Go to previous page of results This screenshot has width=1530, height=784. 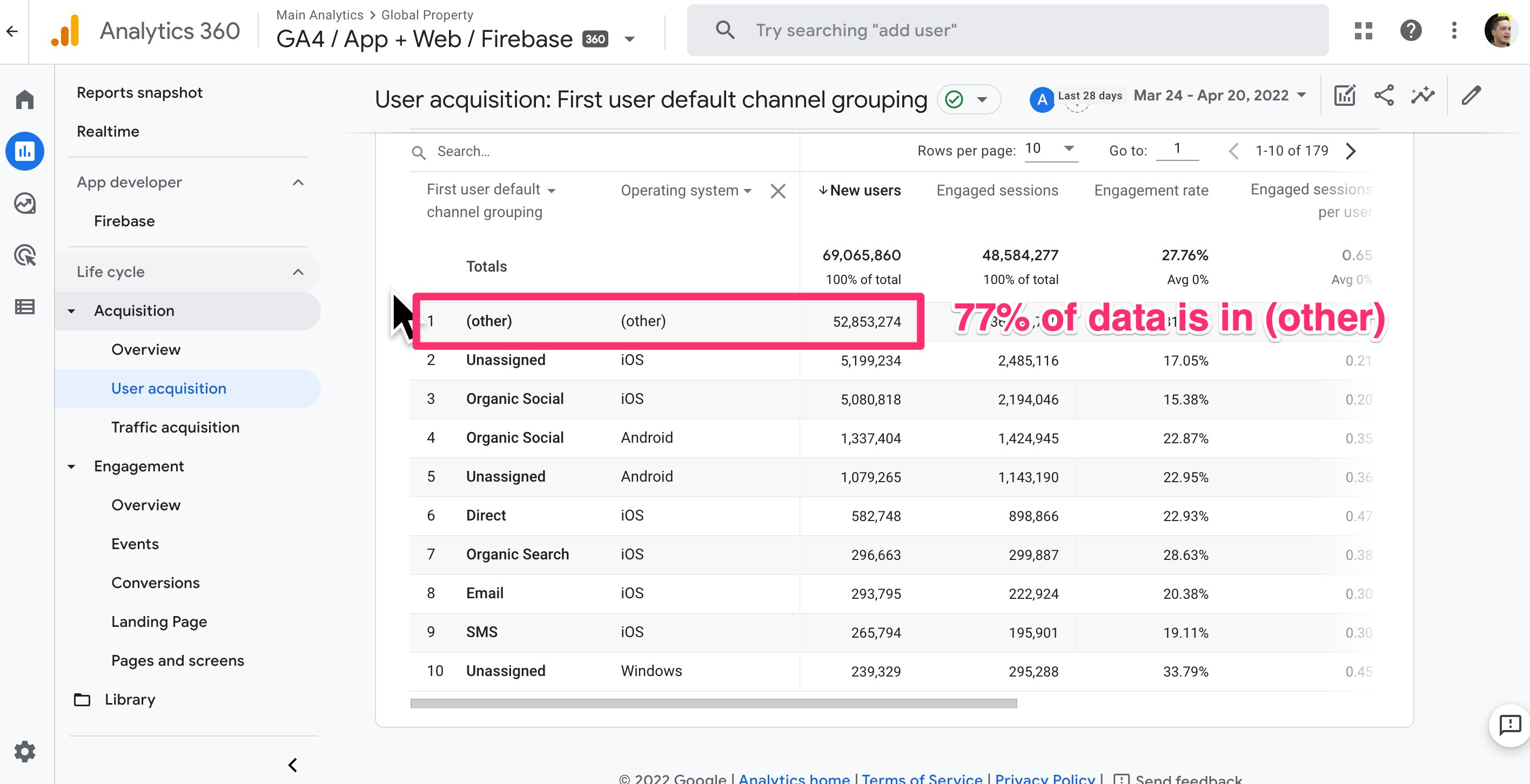1233,151
